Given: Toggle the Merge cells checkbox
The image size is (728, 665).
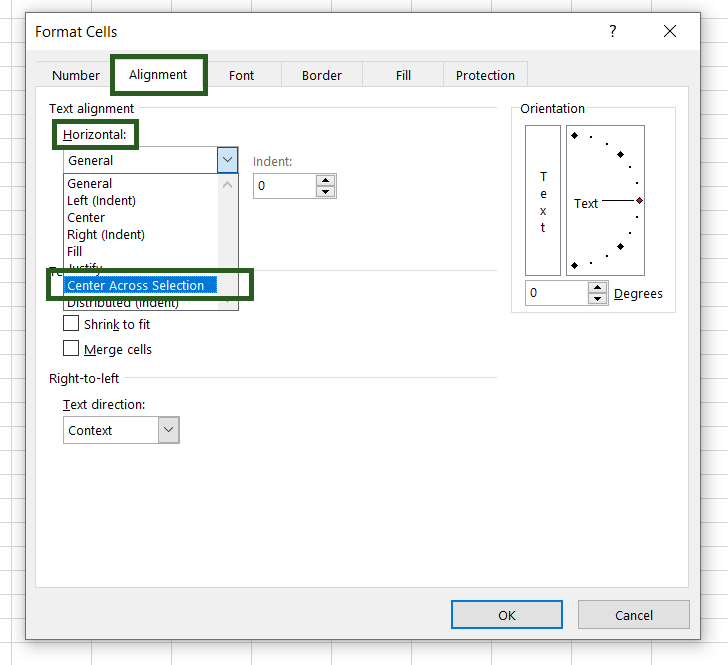Looking at the screenshot, I should tap(71, 349).
